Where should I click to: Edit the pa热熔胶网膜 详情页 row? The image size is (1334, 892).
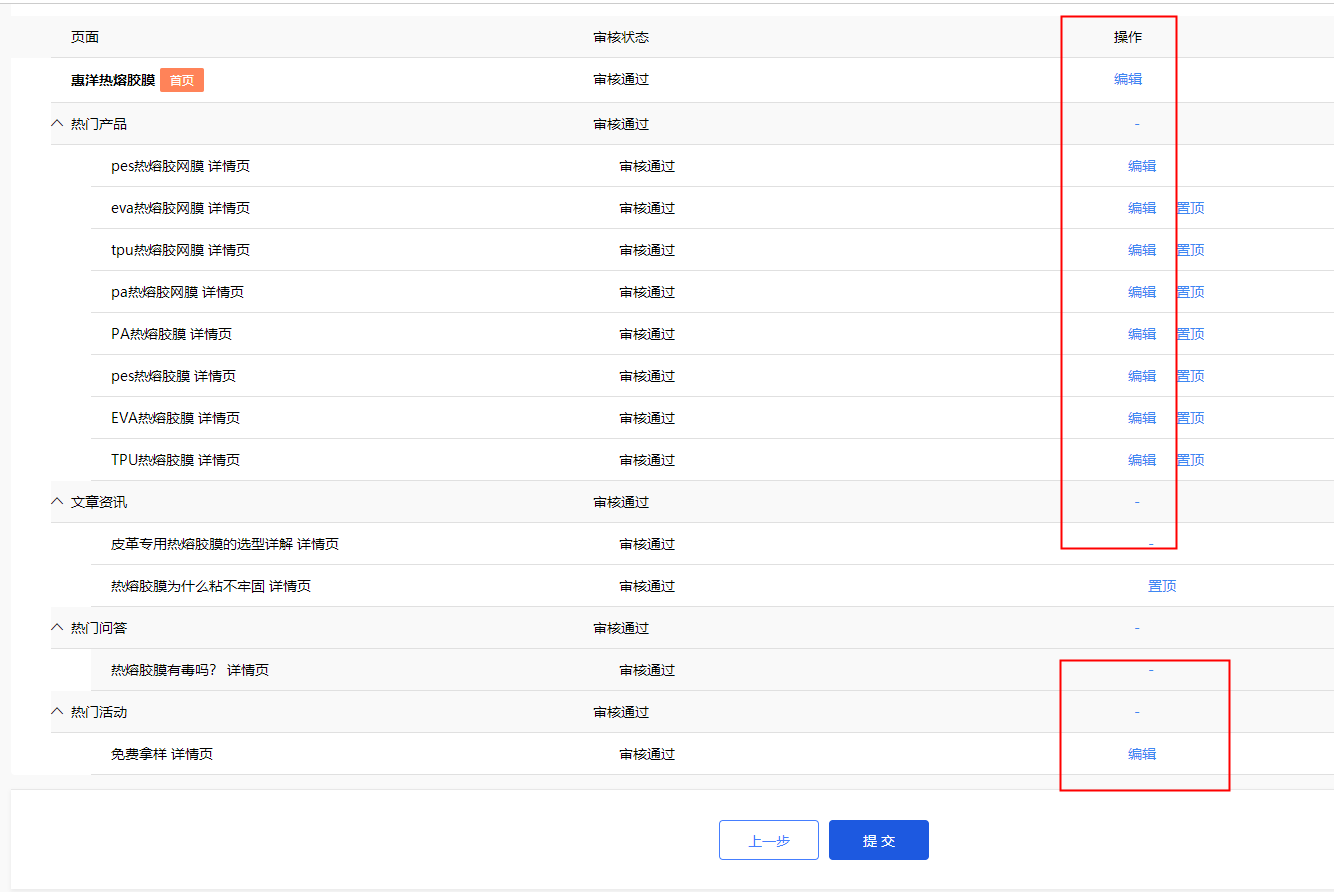[1142, 292]
